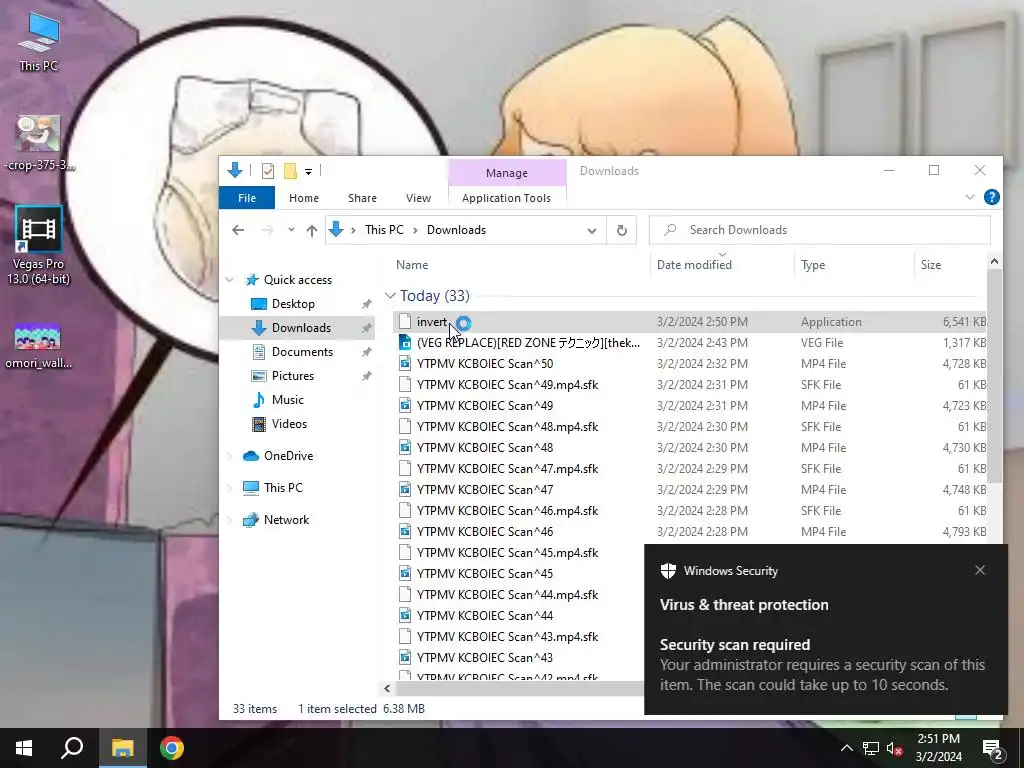Viewport: 1024px width, 768px height.
Task: Show hidden system tray icons
Action: [846, 748]
